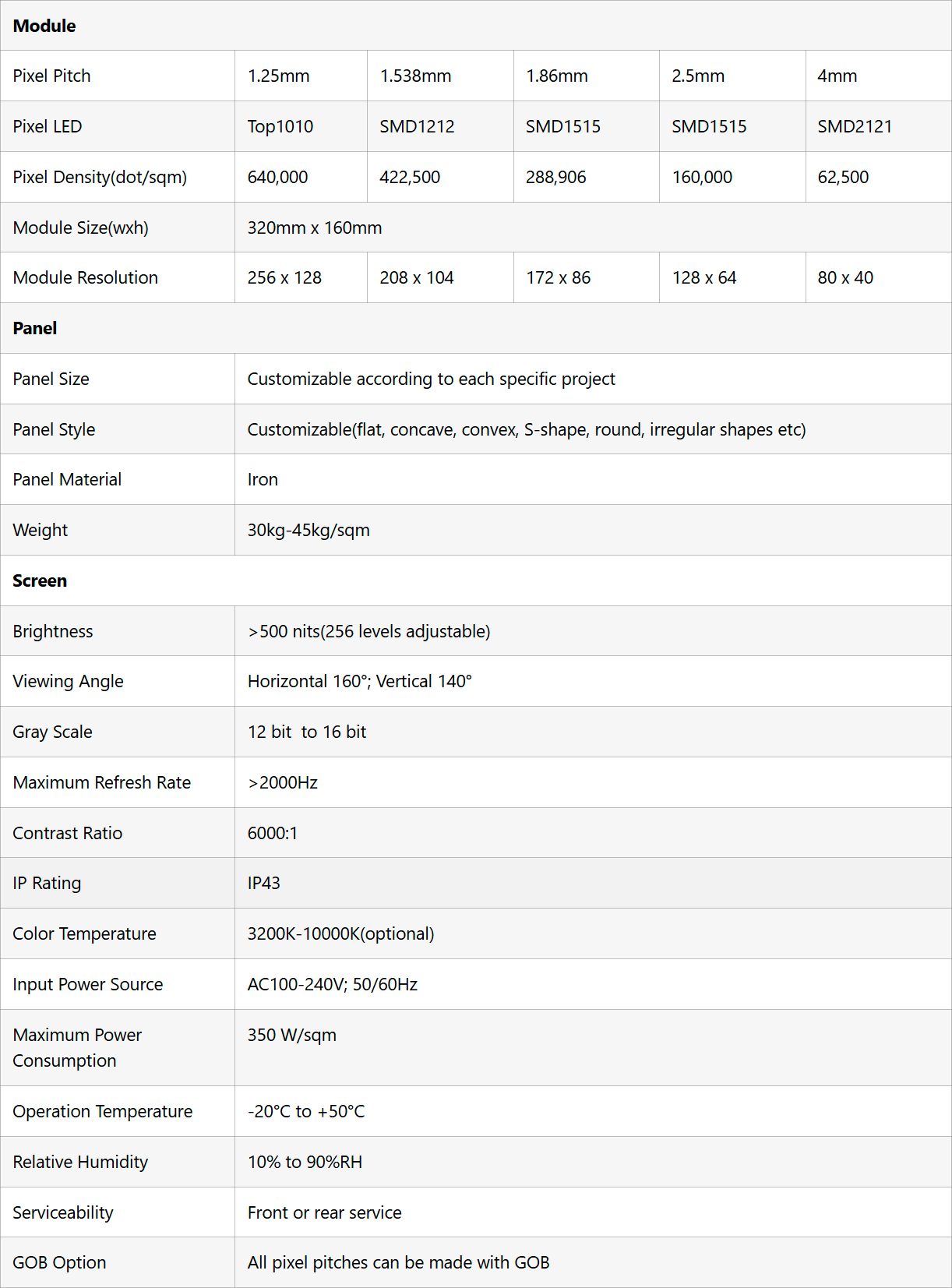Click the 6000:1 contrast ratio value
Viewport: 952px width, 1288px height.
[273, 834]
